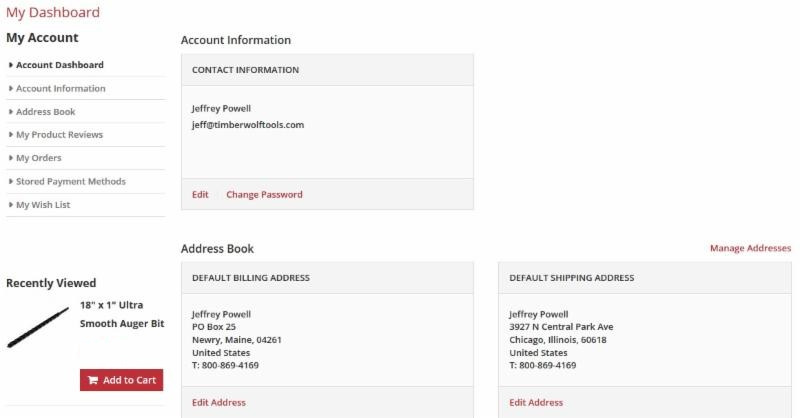The width and height of the screenshot is (800, 418).
Task: Click the cart icon on Add to Cart
Action: [x=93, y=380]
